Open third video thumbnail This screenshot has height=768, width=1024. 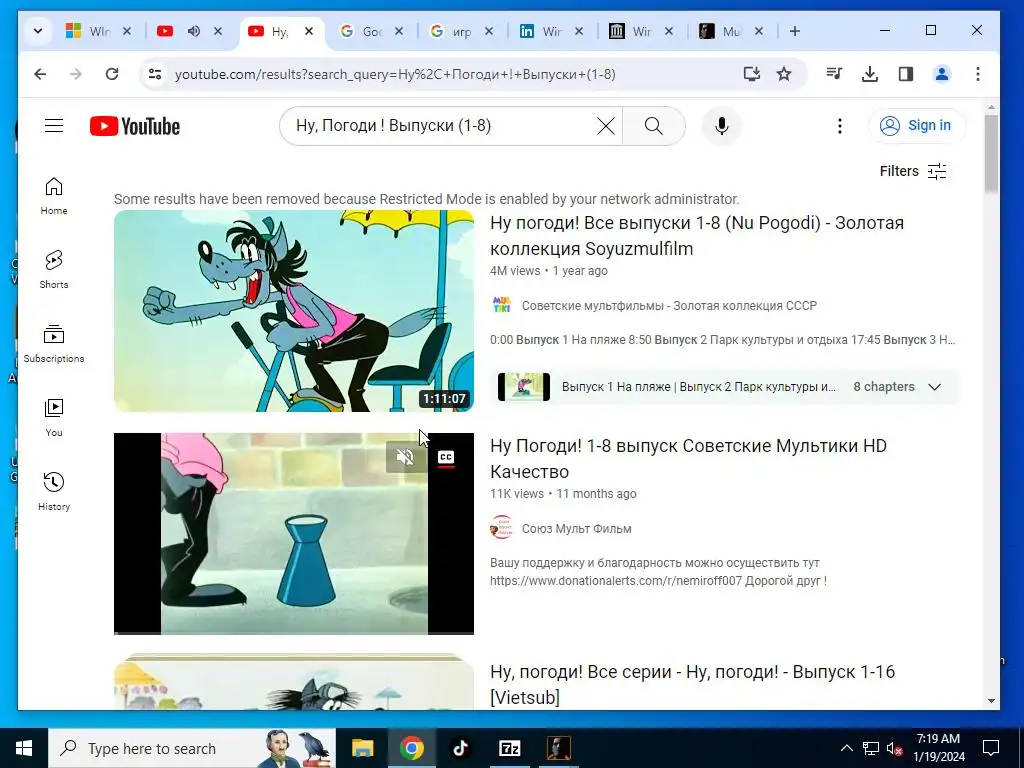pos(294,681)
